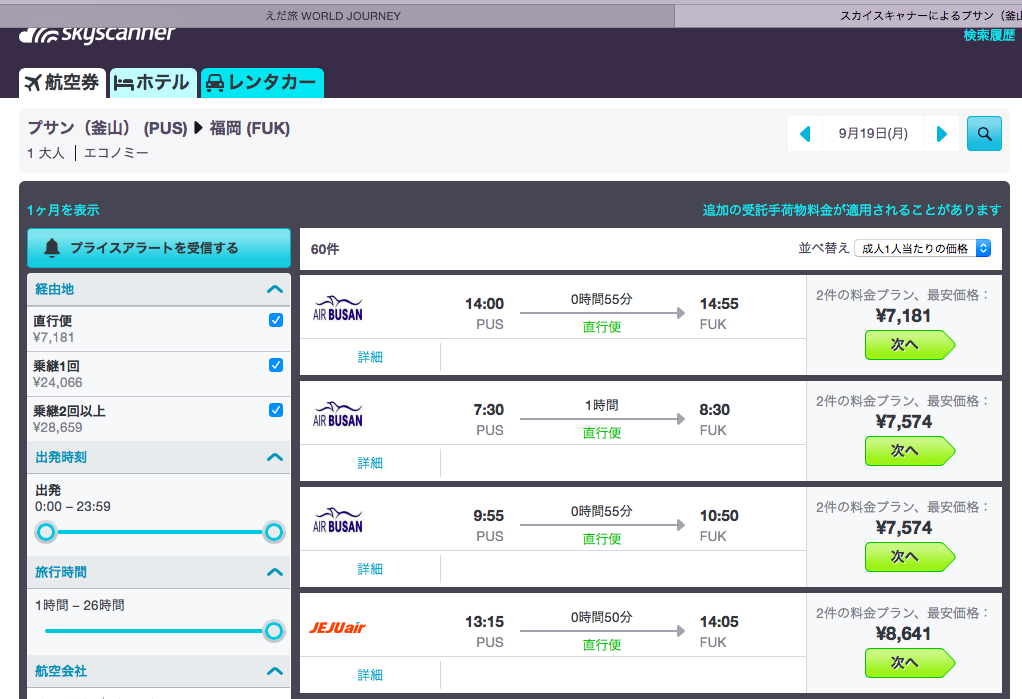
Task: Click 次へ for the 9:55 flight
Action: click(x=909, y=557)
